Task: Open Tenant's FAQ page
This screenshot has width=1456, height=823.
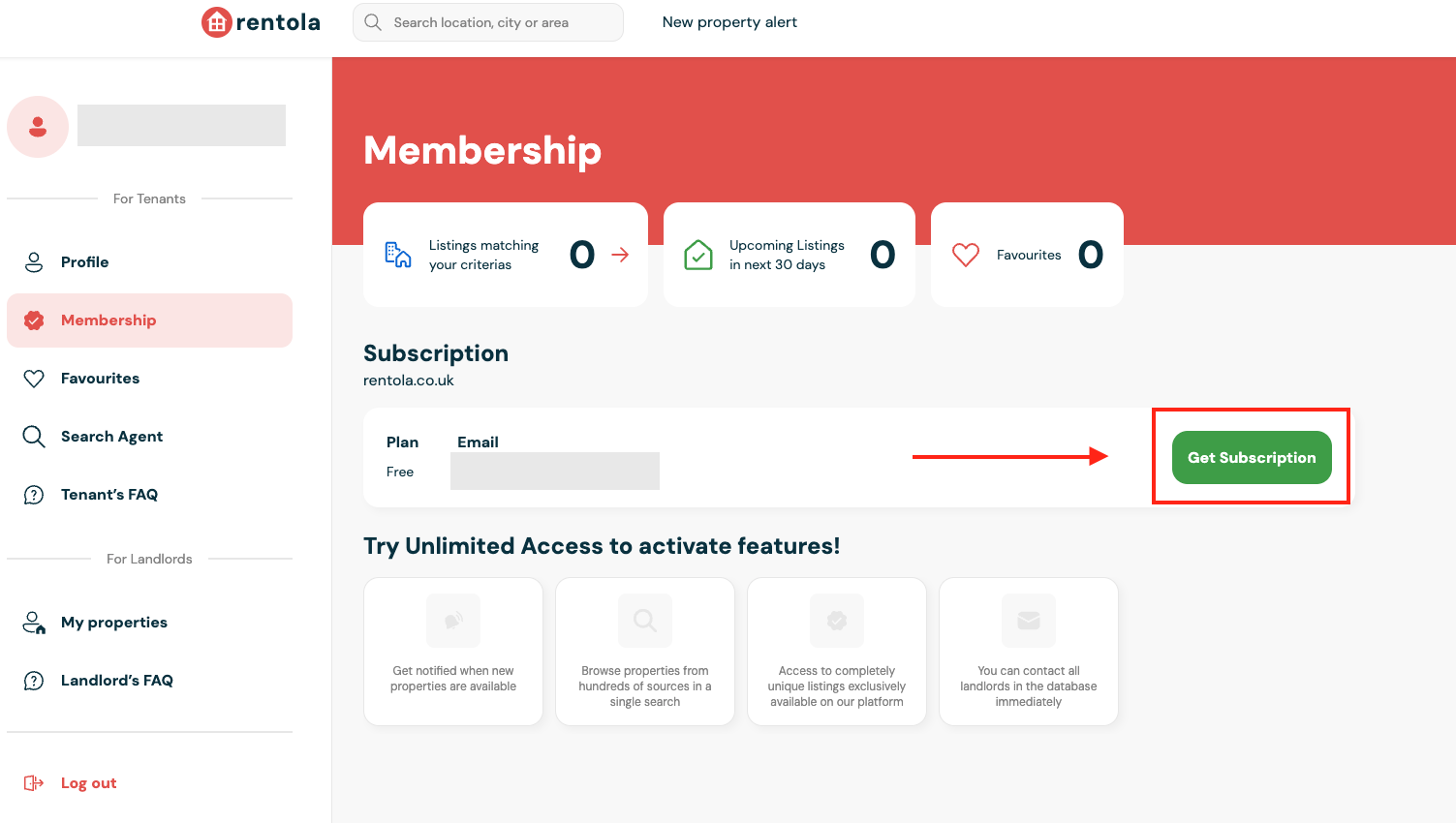Action: (x=108, y=495)
